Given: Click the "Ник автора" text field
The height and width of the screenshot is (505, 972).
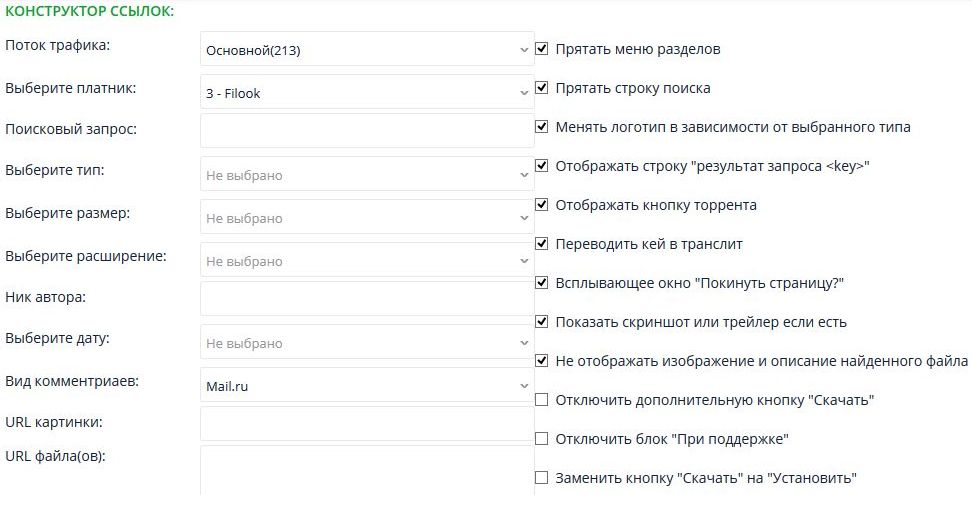Looking at the screenshot, I should tap(367, 298).
